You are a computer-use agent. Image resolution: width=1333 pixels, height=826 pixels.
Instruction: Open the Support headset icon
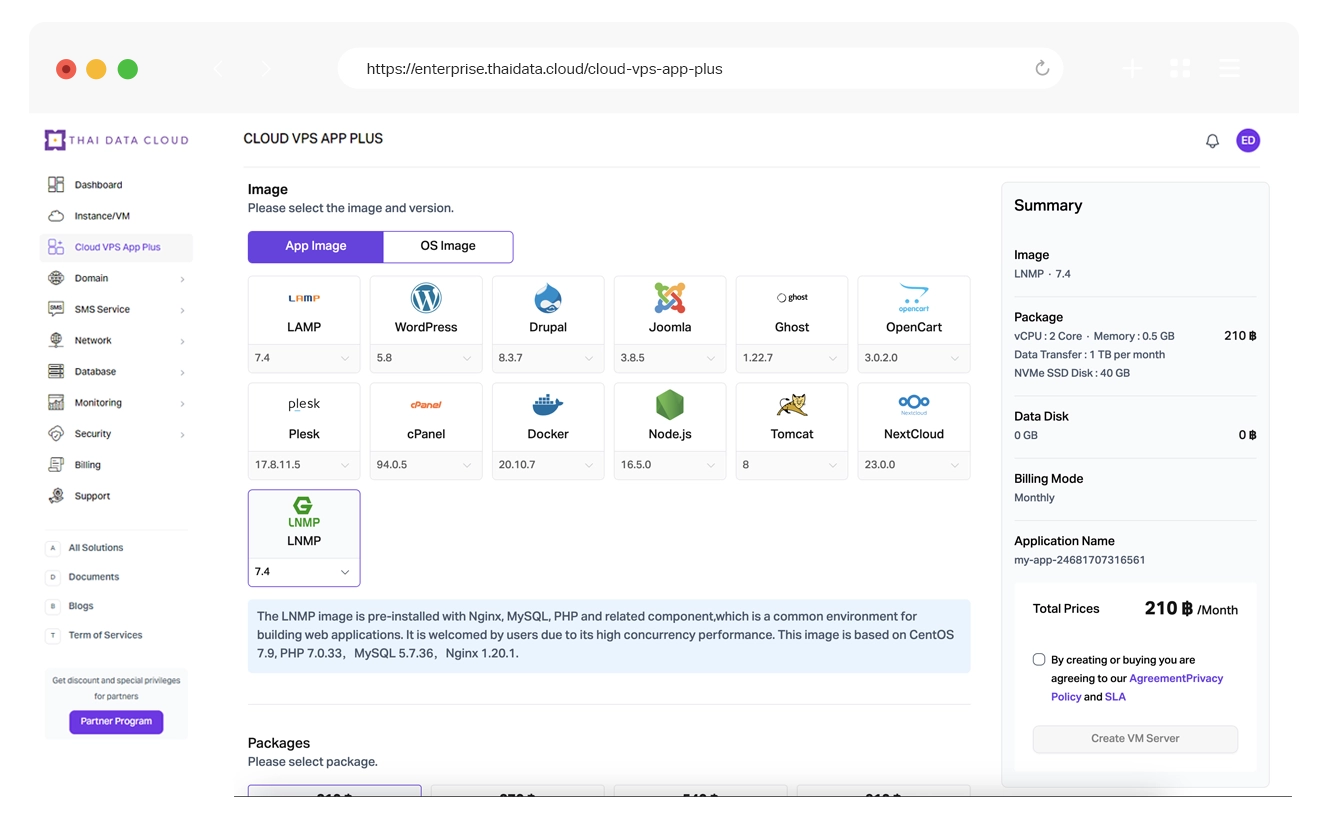tap(56, 495)
